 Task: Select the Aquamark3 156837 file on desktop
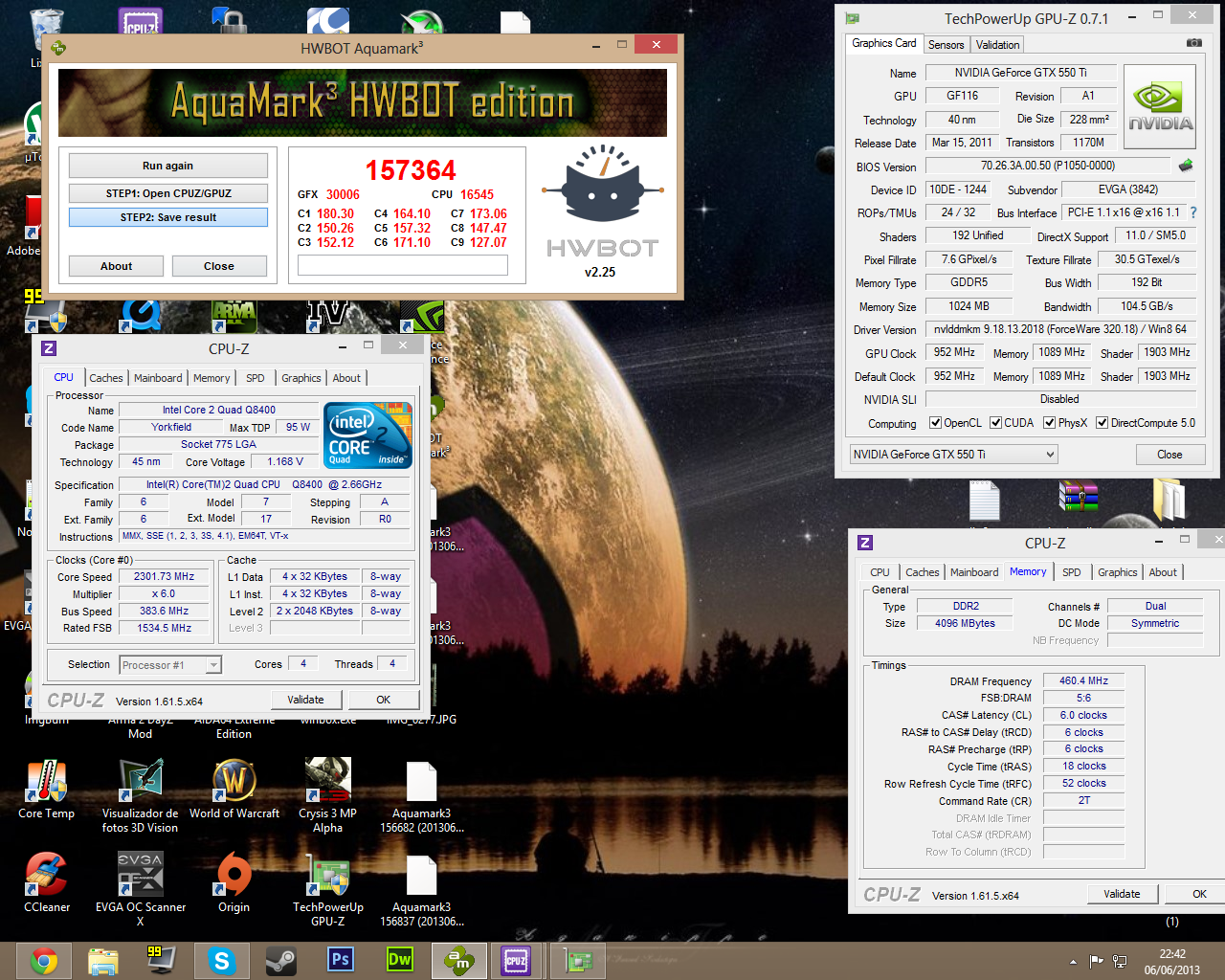click(421, 890)
